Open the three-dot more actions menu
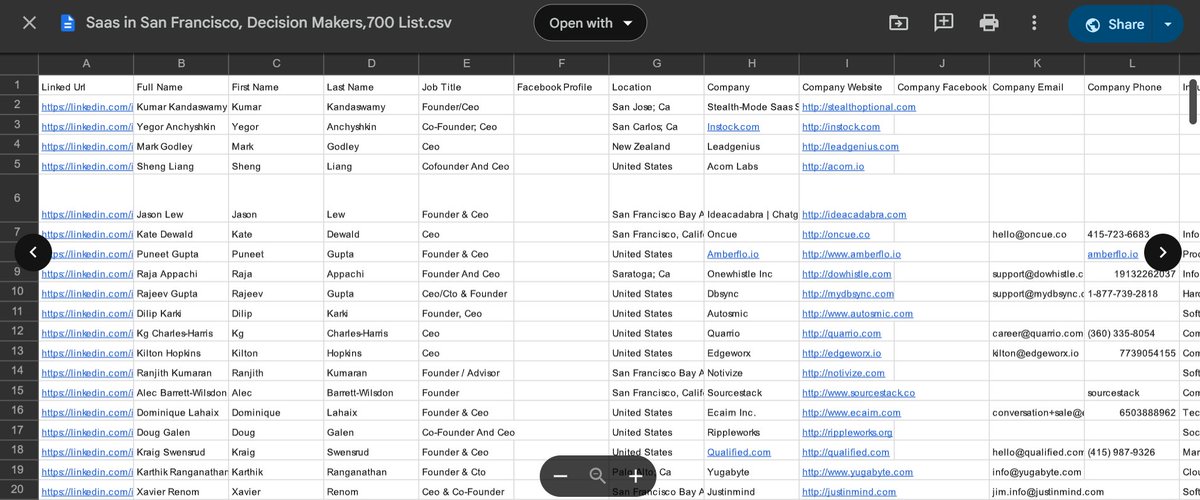This screenshot has height=500, width=1200. coord(1034,23)
